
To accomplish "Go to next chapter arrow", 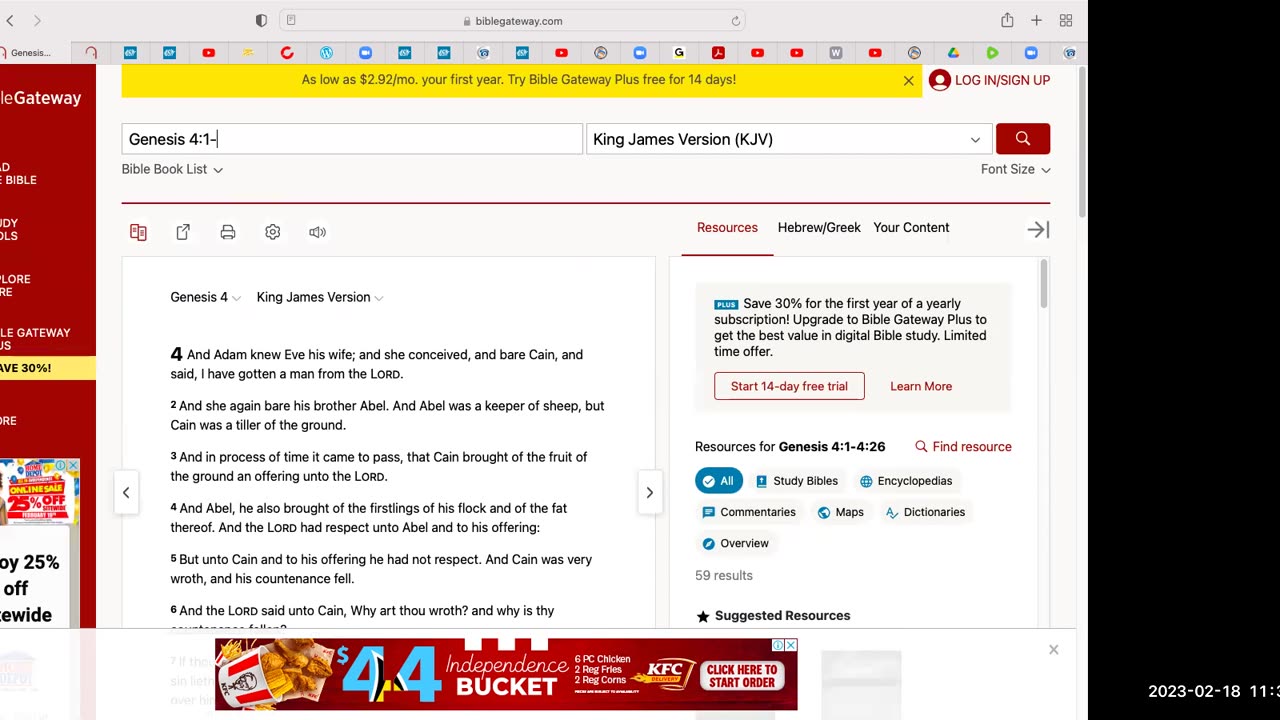I will coord(649,492).
